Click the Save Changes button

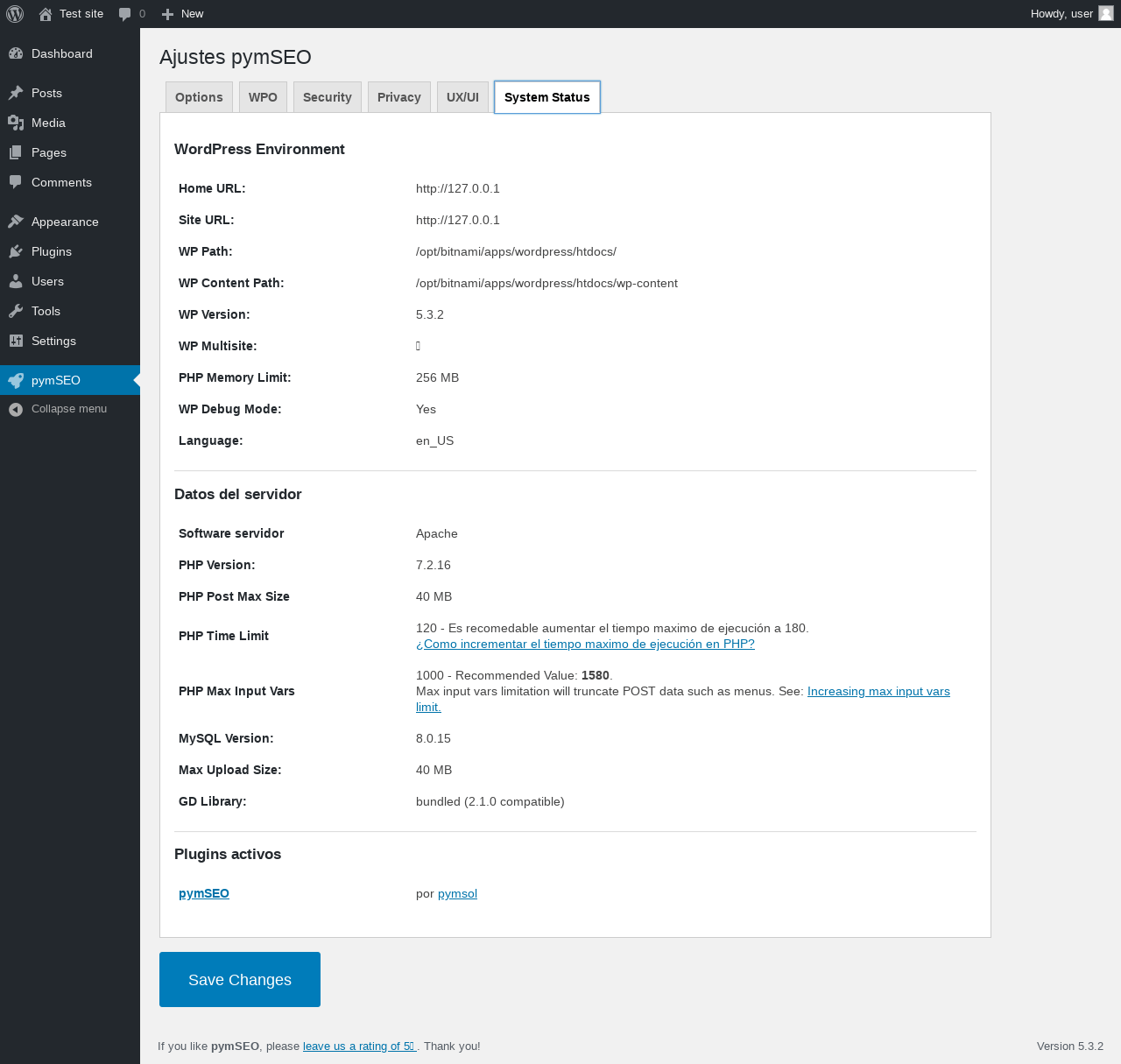point(240,979)
